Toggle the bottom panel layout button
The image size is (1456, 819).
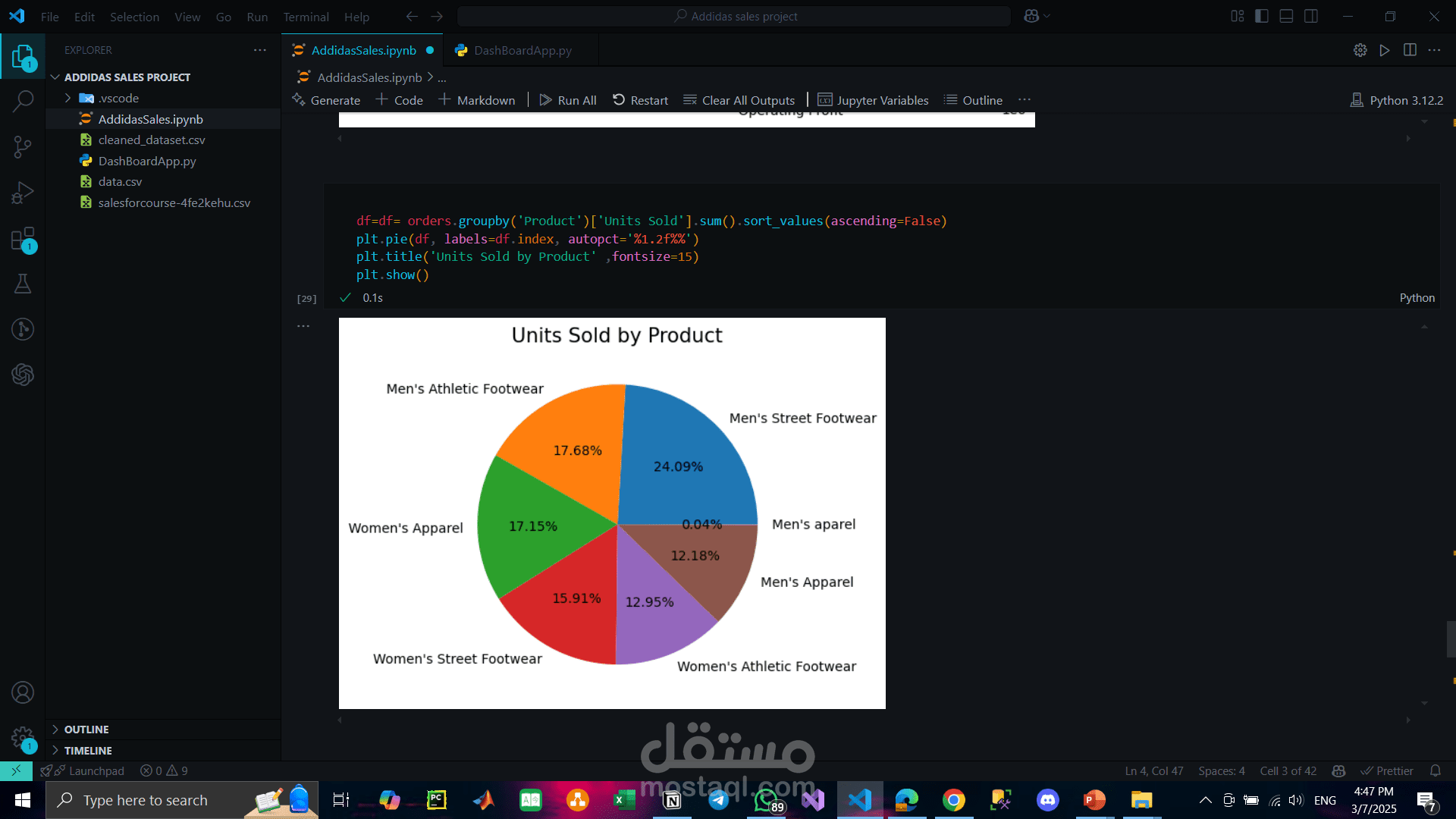point(1286,16)
